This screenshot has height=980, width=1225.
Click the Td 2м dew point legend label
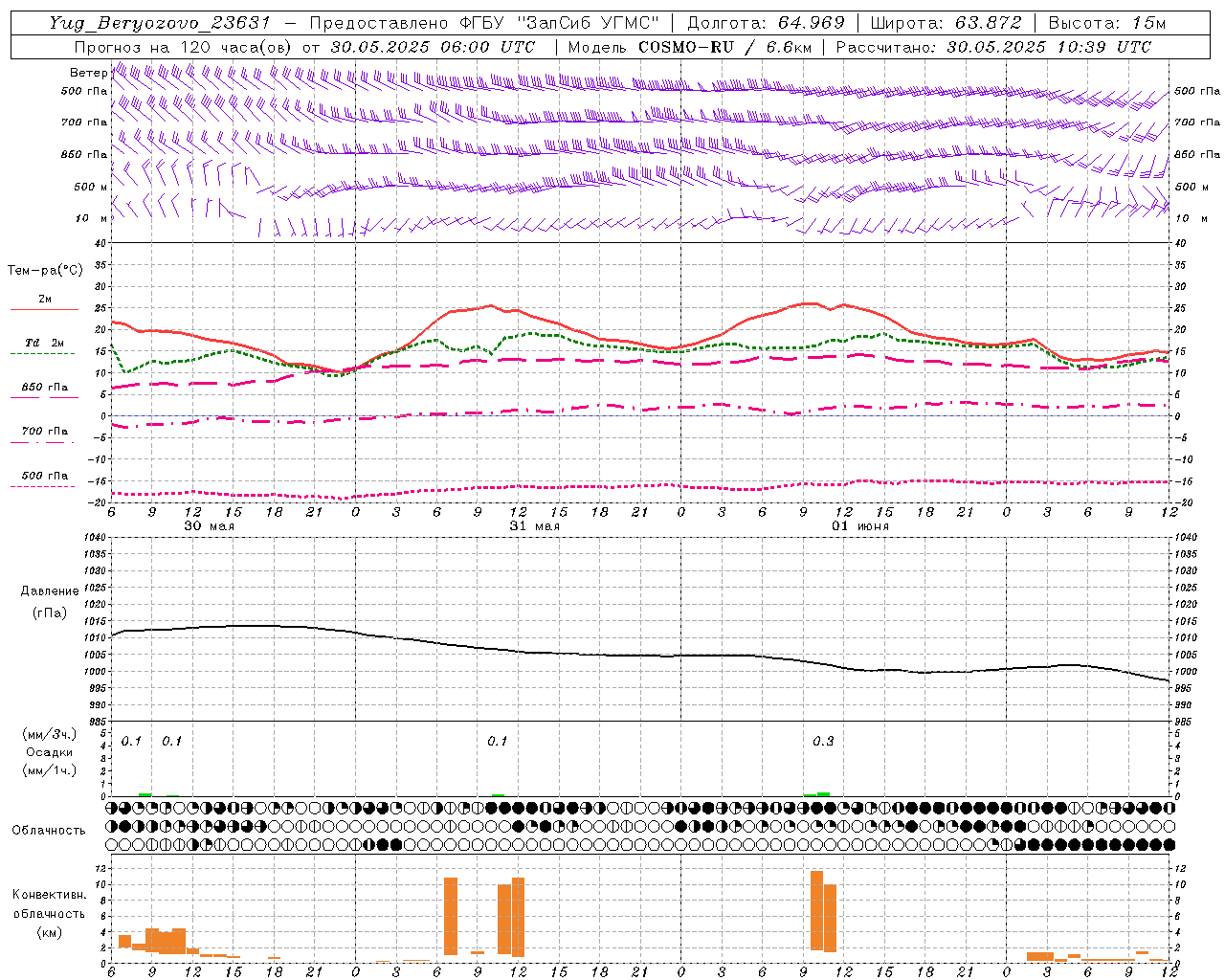tap(45, 343)
